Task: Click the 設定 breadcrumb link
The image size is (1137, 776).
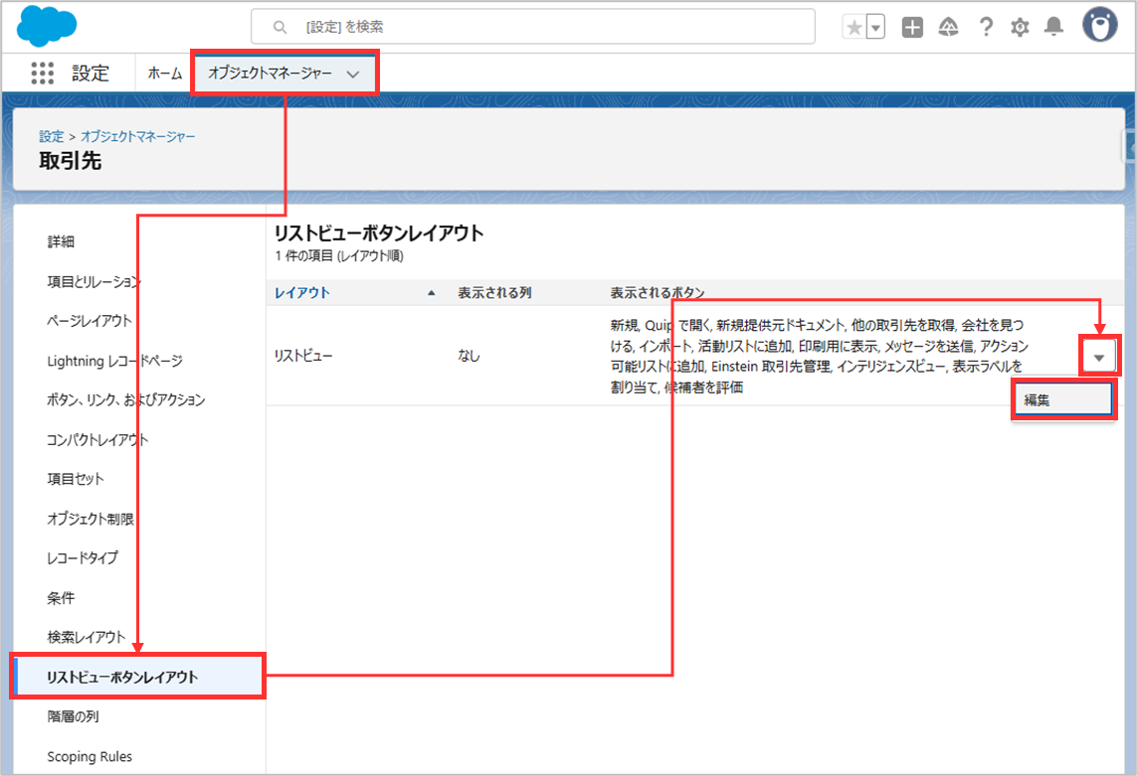Action: point(51,136)
